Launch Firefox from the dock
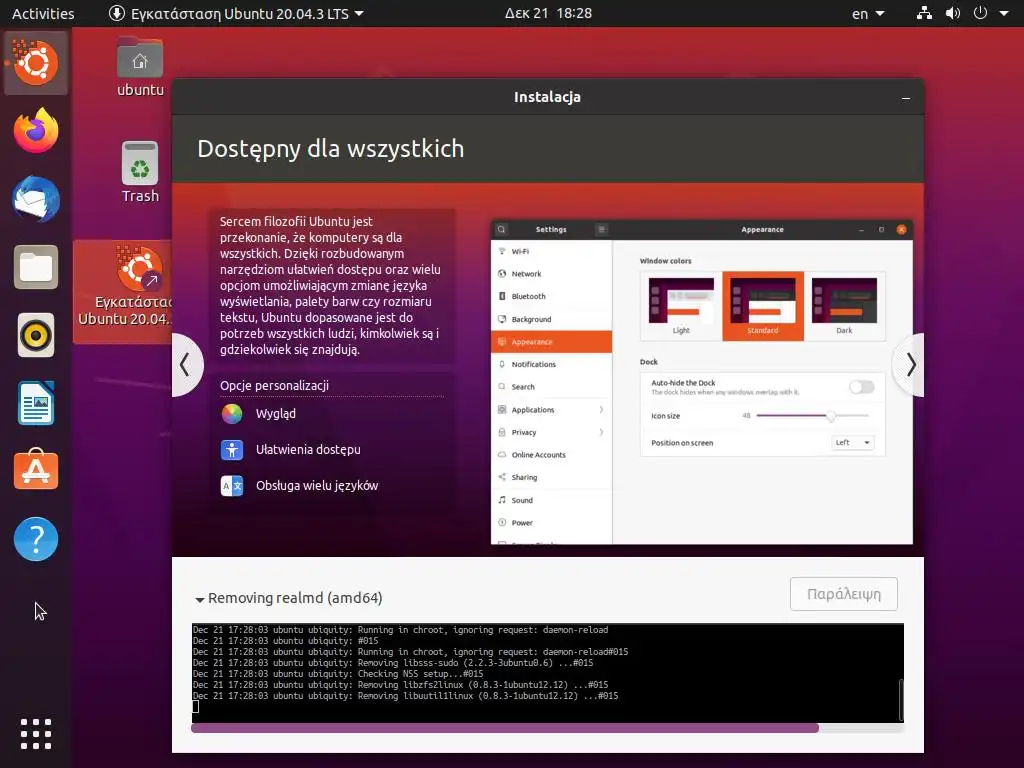The width and height of the screenshot is (1024, 768). (x=36, y=131)
